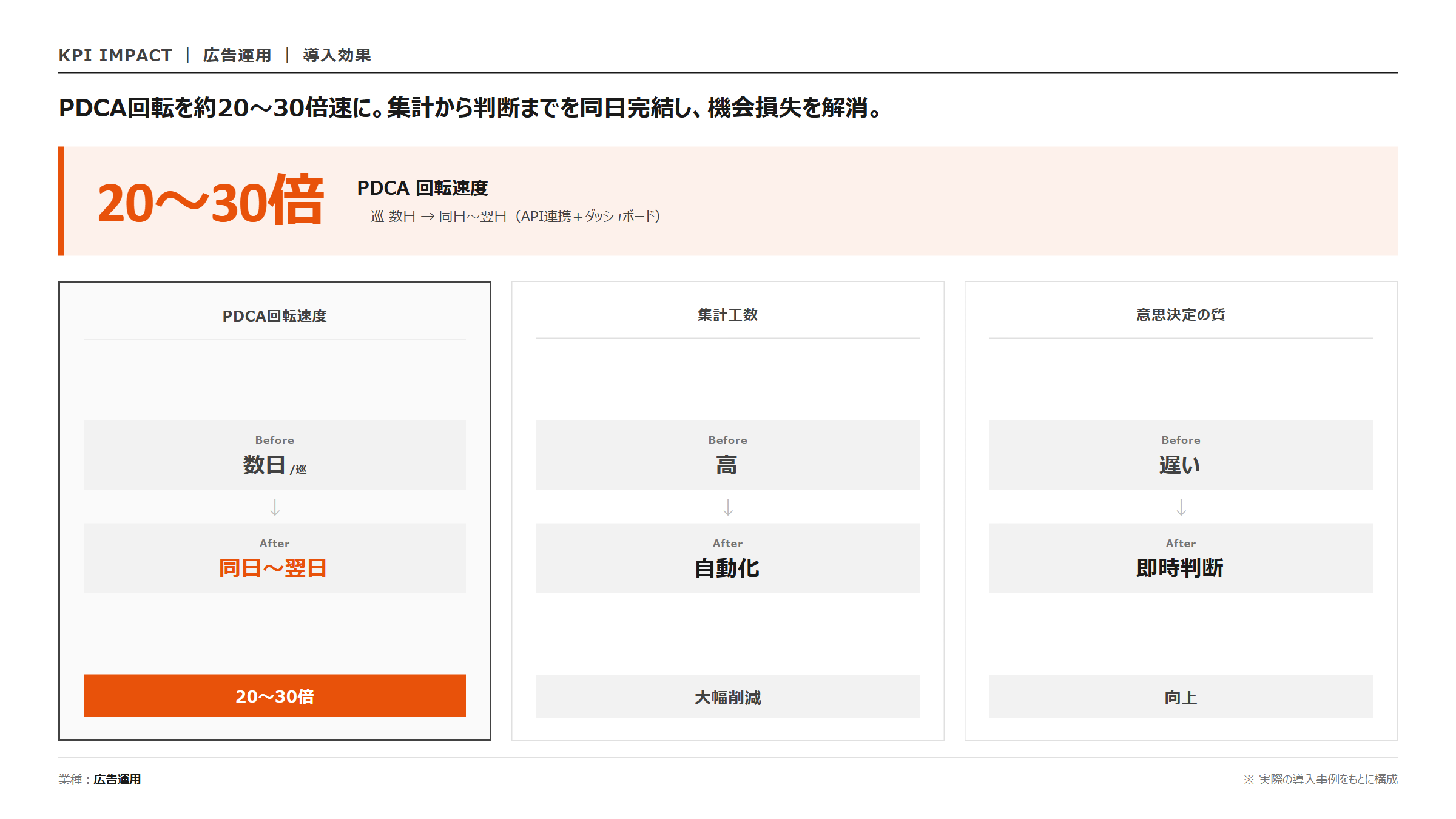Click the 'After' label above '同日～翌日'
Viewport: 1456px width, 819px height.
pos(275,544)
